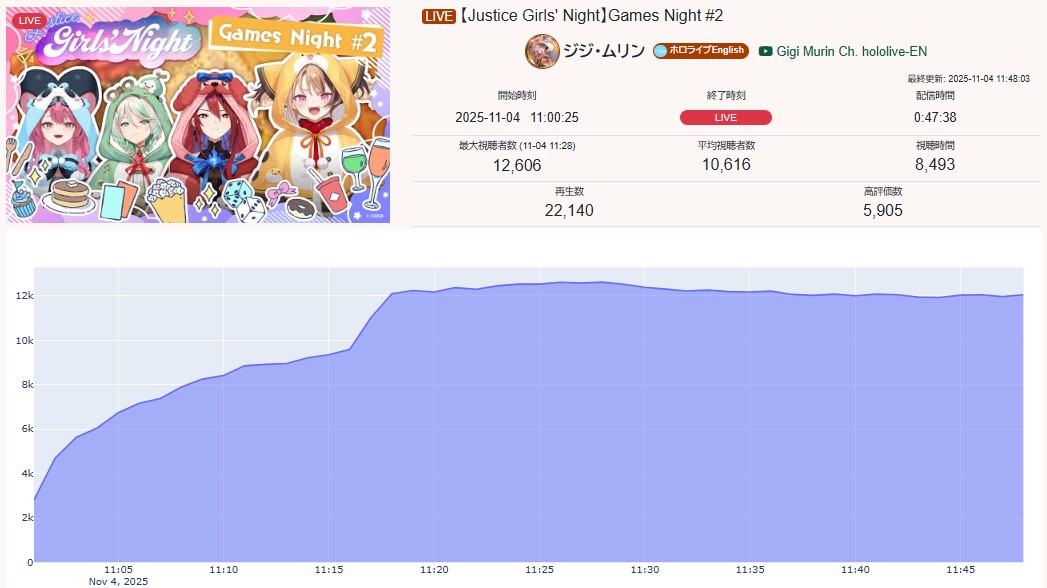Screen dimensions: 1047x588
Task: Click the stream title Games Night #2
Action: point(591,15)
